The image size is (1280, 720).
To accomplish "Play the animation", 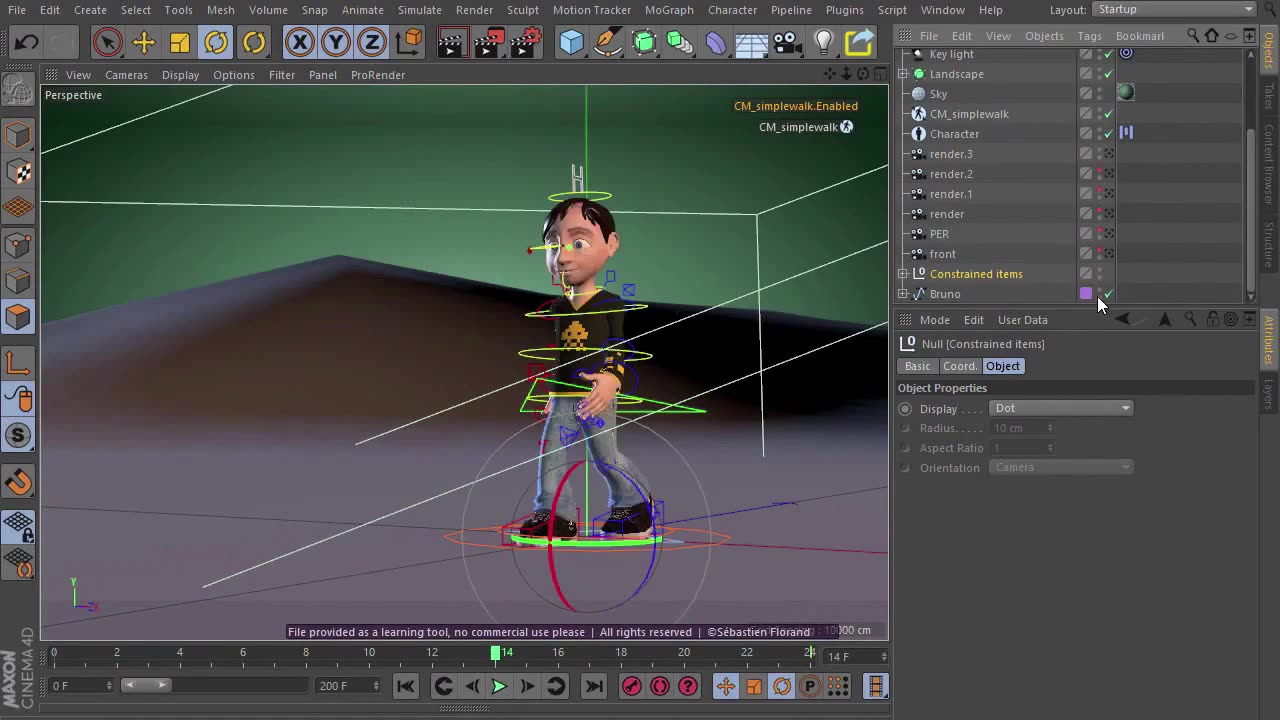I will click(498, 686).
